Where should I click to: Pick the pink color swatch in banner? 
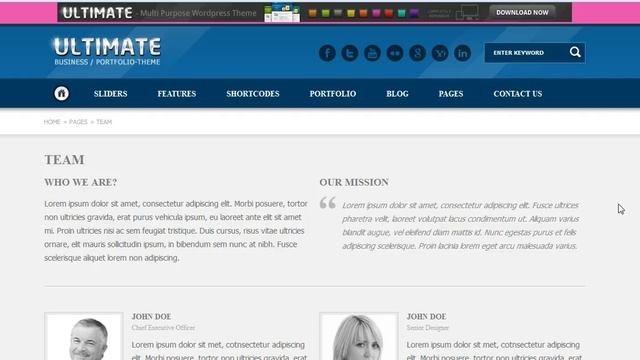pyautogui.click(x=376, y=13)
